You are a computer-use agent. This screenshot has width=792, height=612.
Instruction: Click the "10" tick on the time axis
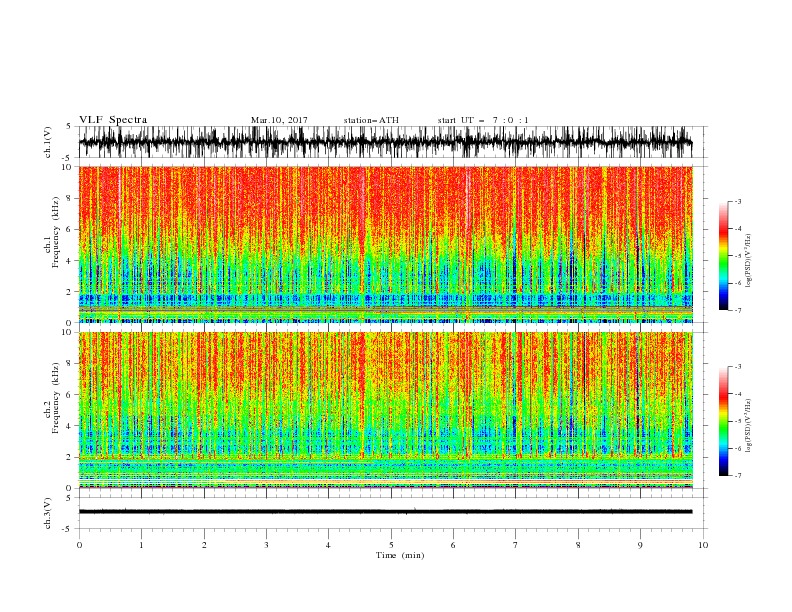(x=703, y=545)
